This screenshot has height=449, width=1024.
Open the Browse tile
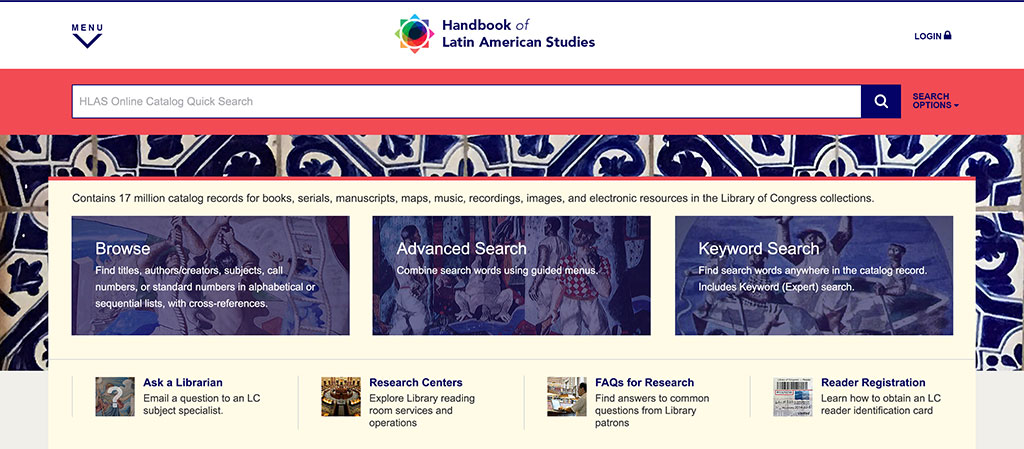pyautogui.click(x=210, y=275)
